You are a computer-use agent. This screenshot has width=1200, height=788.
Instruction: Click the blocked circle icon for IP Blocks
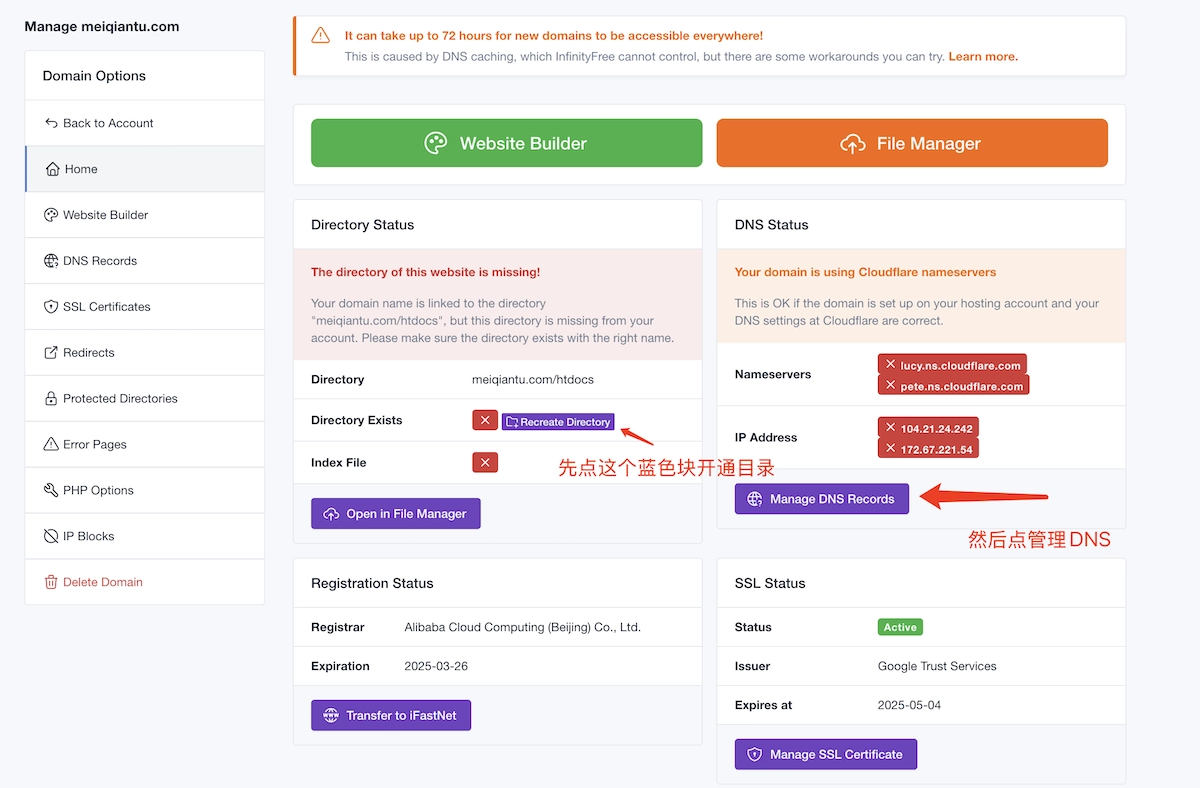[x=51, y=537]
